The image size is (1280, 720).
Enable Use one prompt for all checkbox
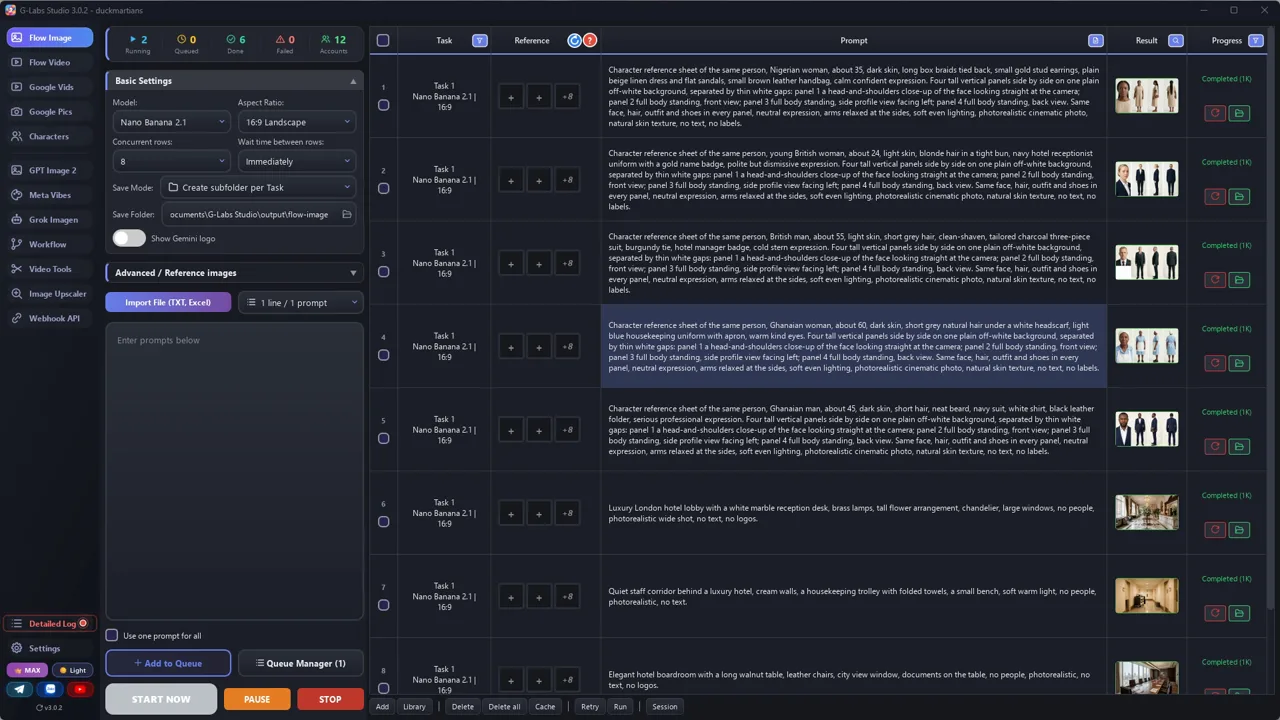coord(112,635)
